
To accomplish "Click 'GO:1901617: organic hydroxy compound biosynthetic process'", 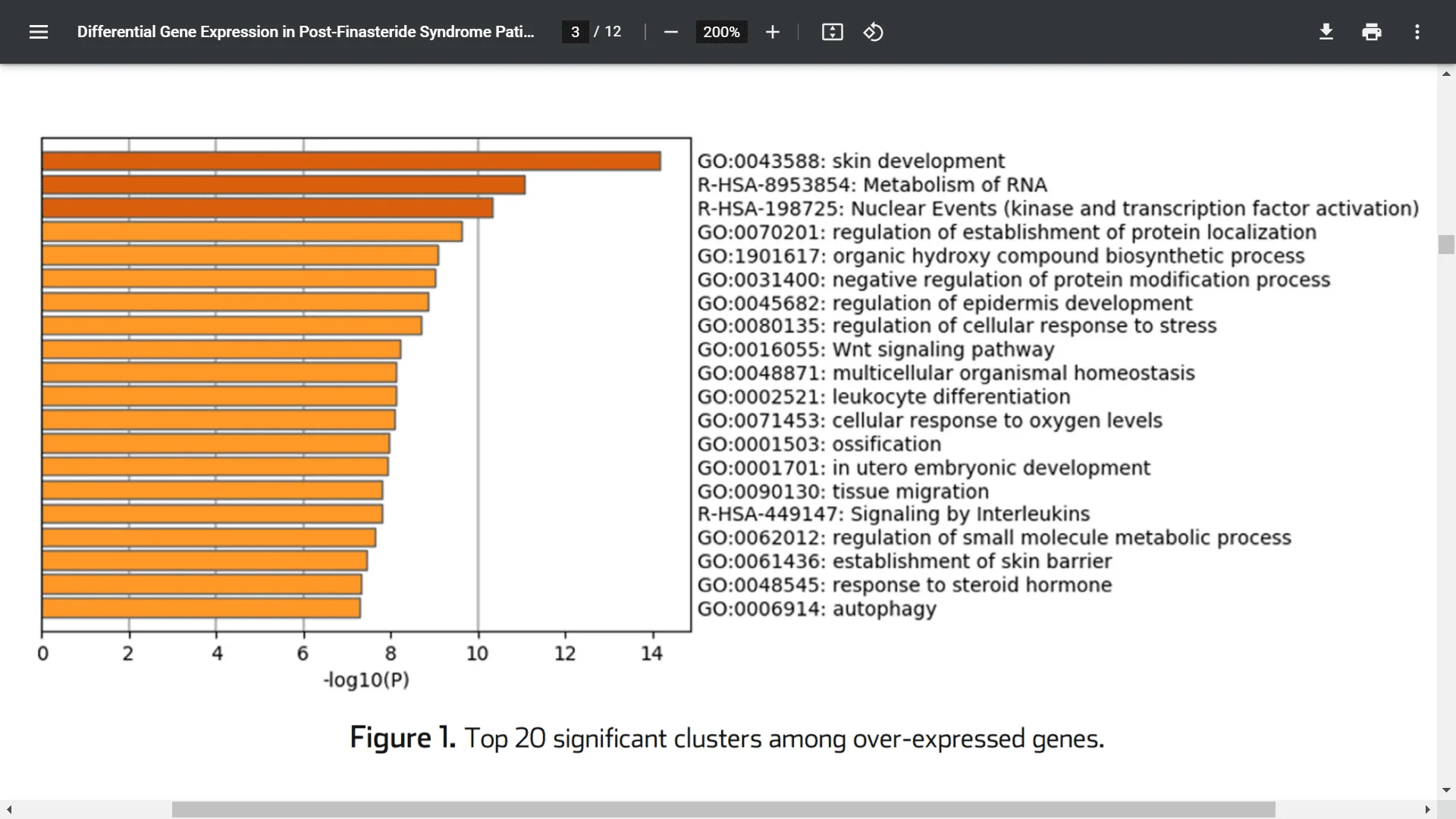I will coord(1001,256).
